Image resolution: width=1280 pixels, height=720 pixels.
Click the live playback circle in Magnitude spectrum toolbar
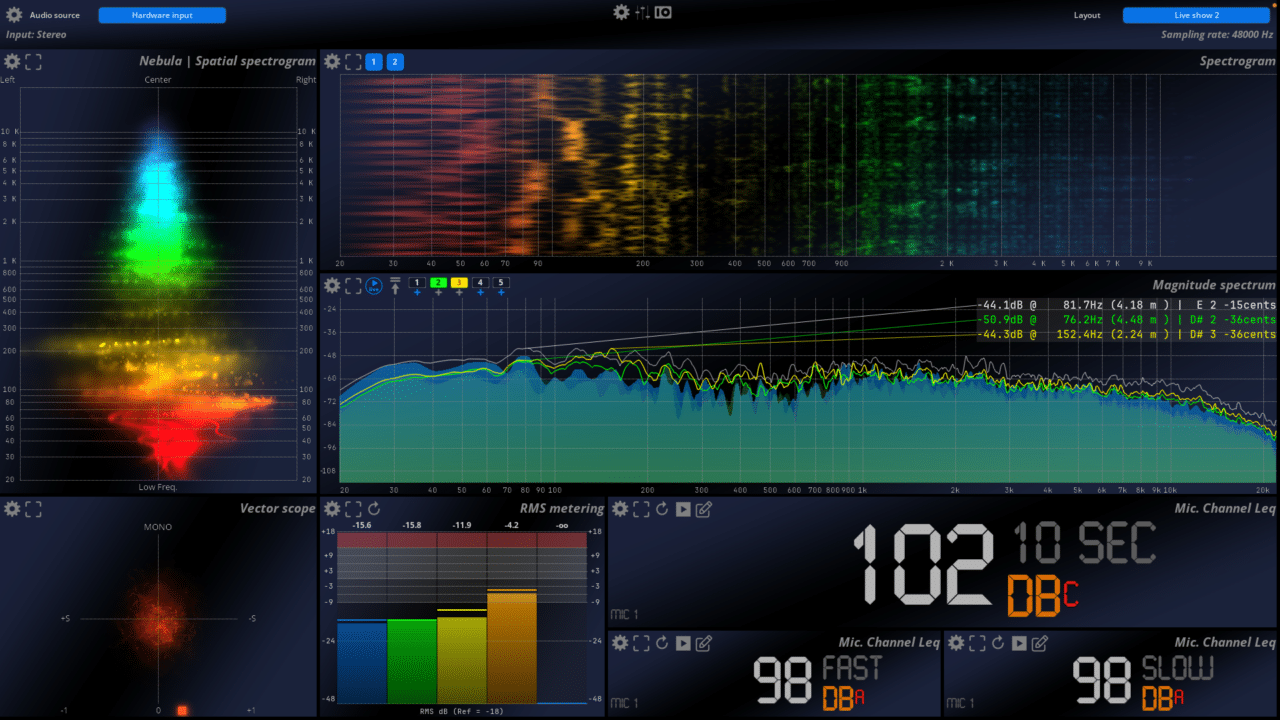pos(374,285)
